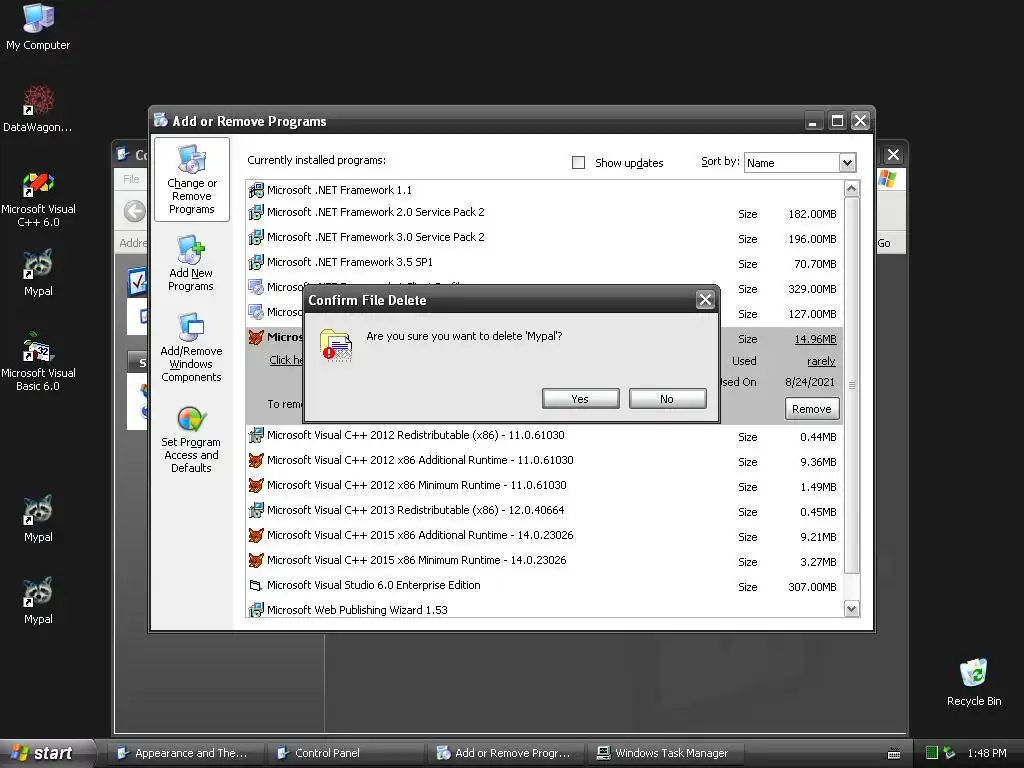Confirm deletion by clicking Yes

point(581,399)
